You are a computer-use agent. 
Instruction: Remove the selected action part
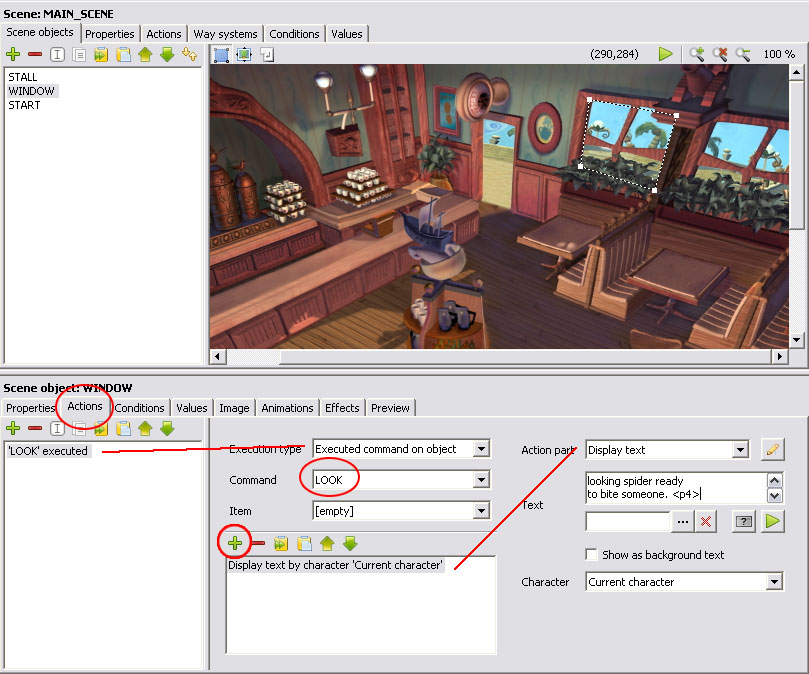click(257, 543)
